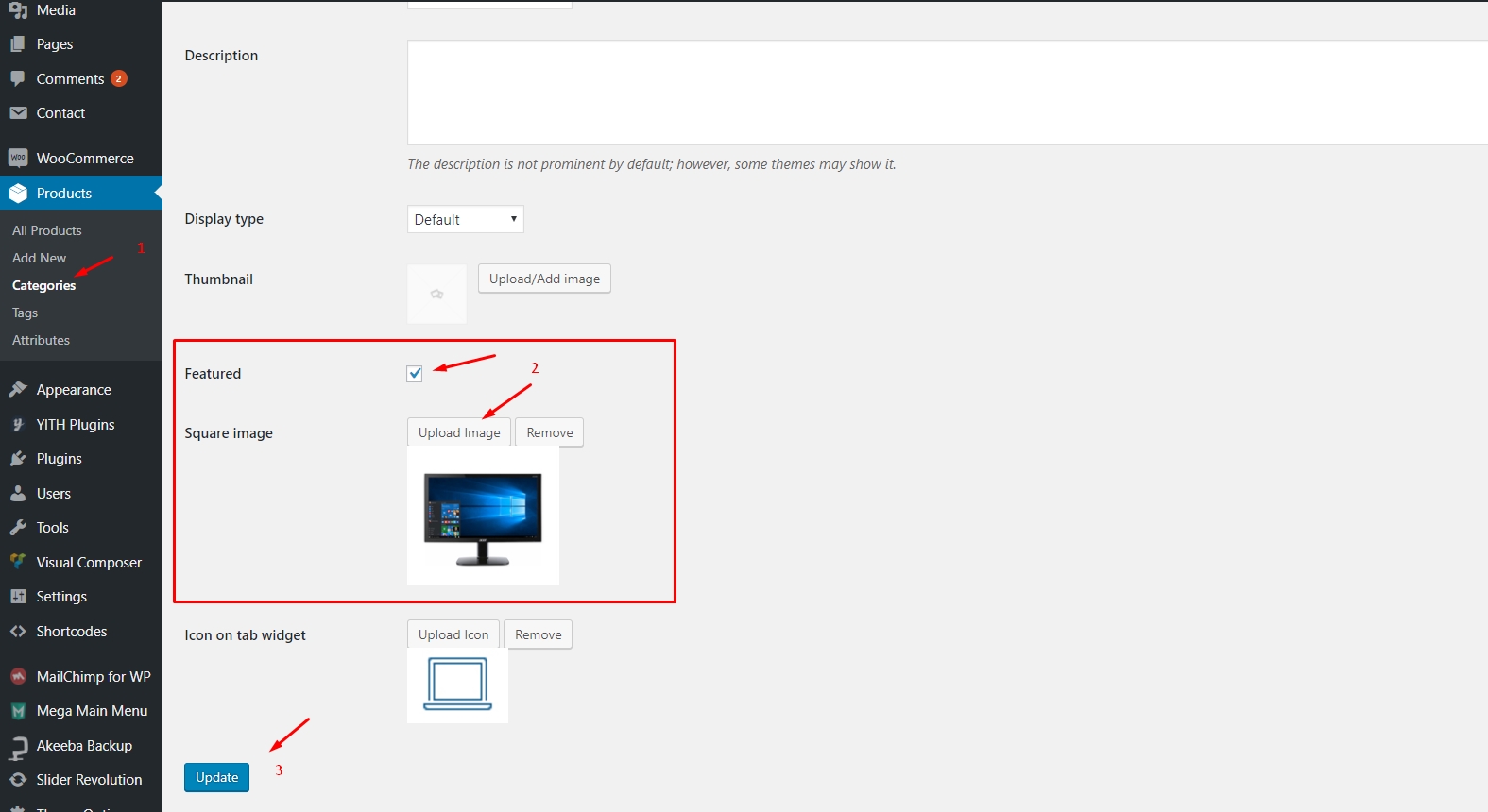This screenshot has height=812, width=1488.
Task: Remove the square image
Action: (550, 432)
